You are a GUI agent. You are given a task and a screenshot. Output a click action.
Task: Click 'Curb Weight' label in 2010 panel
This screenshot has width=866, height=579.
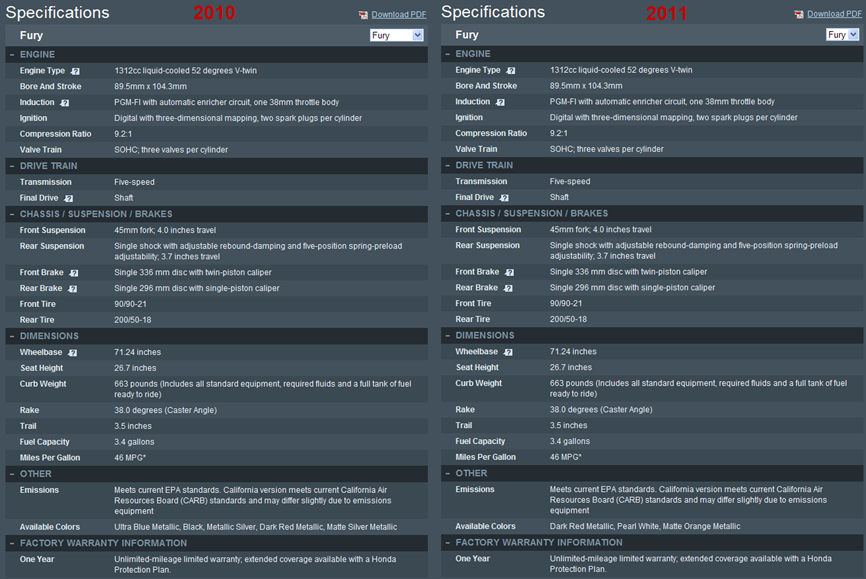[43, 384]
